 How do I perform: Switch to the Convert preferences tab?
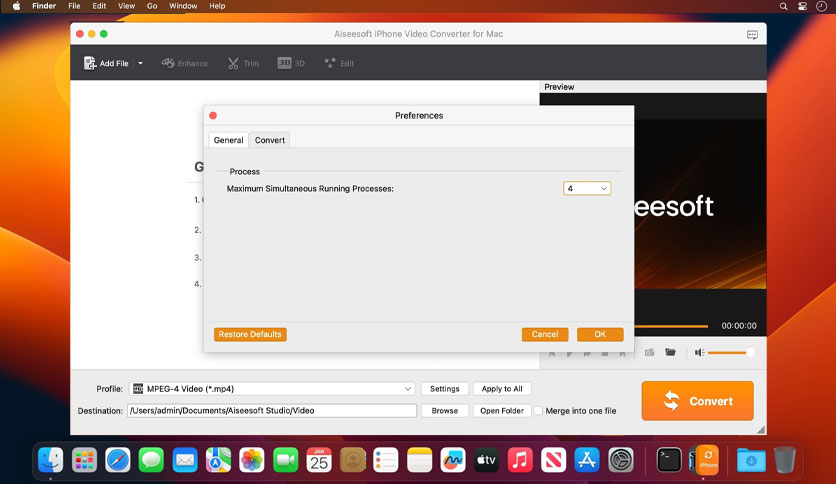click(x=270, y=140)
